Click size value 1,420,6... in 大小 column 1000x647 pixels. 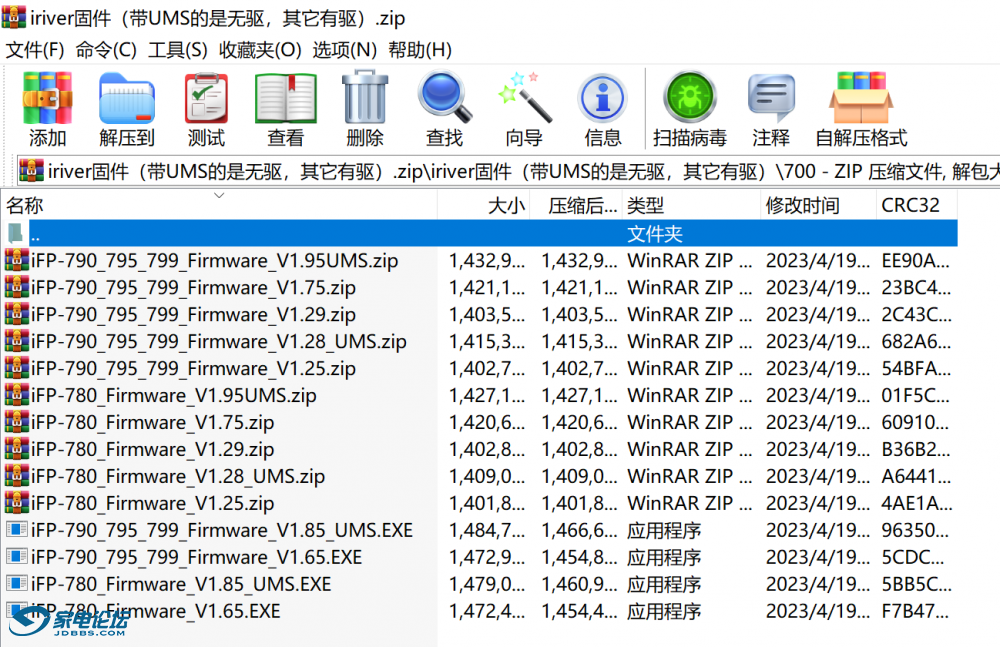[x=487, y=422]
